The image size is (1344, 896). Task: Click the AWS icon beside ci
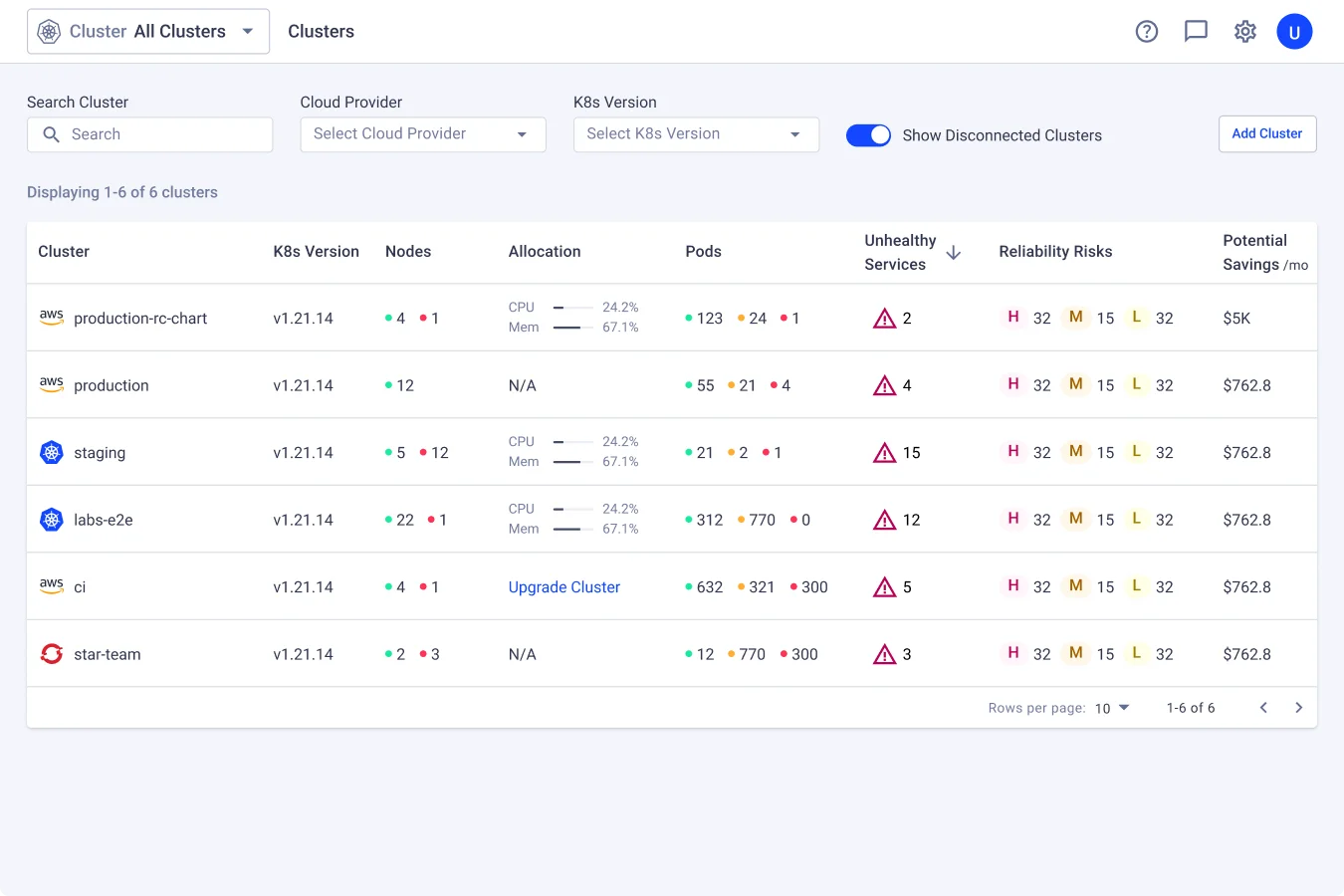tap(52, 586)
